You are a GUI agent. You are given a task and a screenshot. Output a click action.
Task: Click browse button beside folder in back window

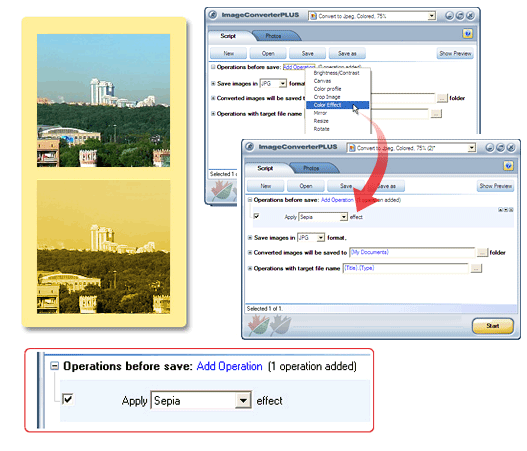coord(442,98)
